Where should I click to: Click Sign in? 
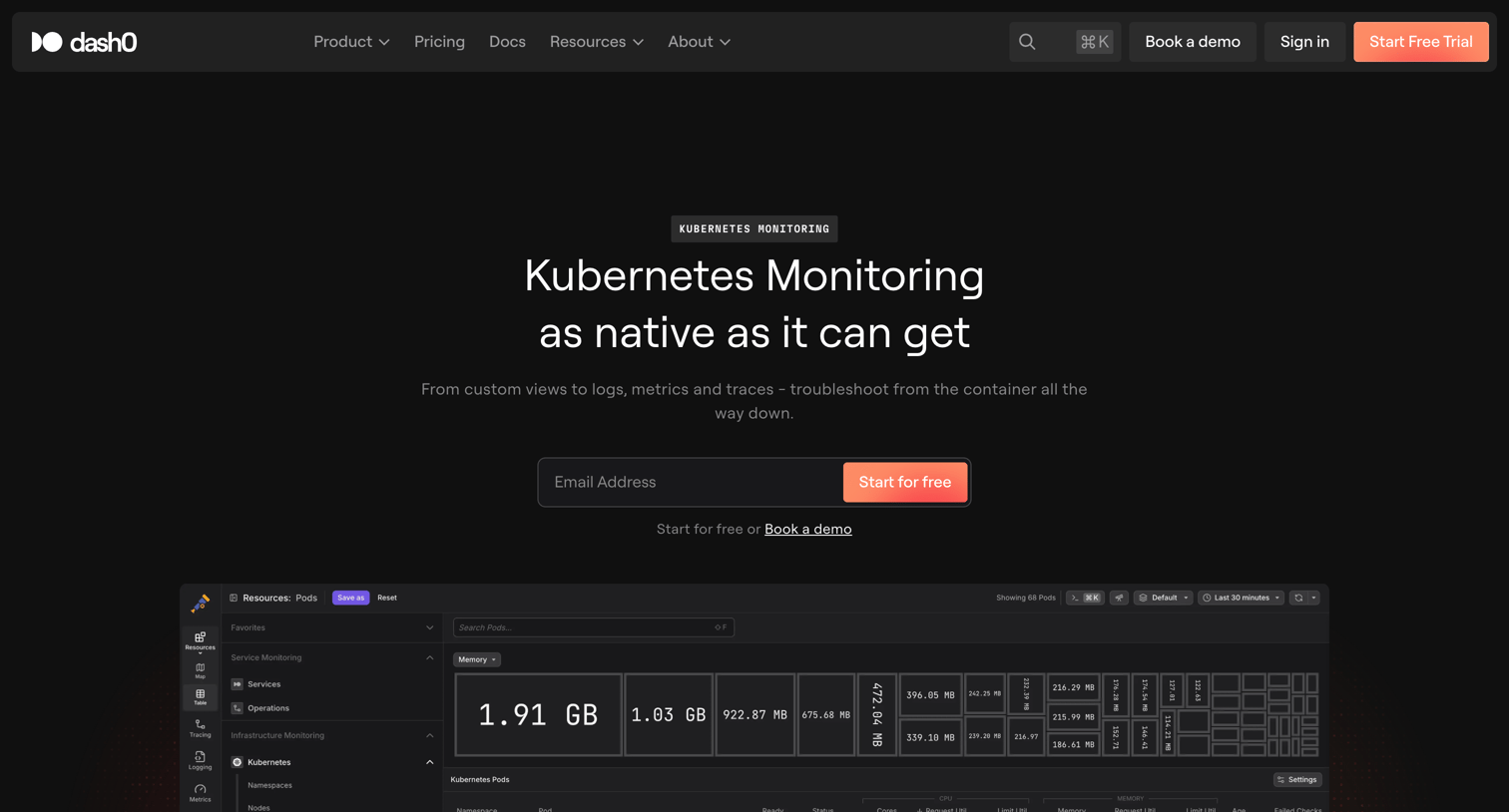point(1304,42)
